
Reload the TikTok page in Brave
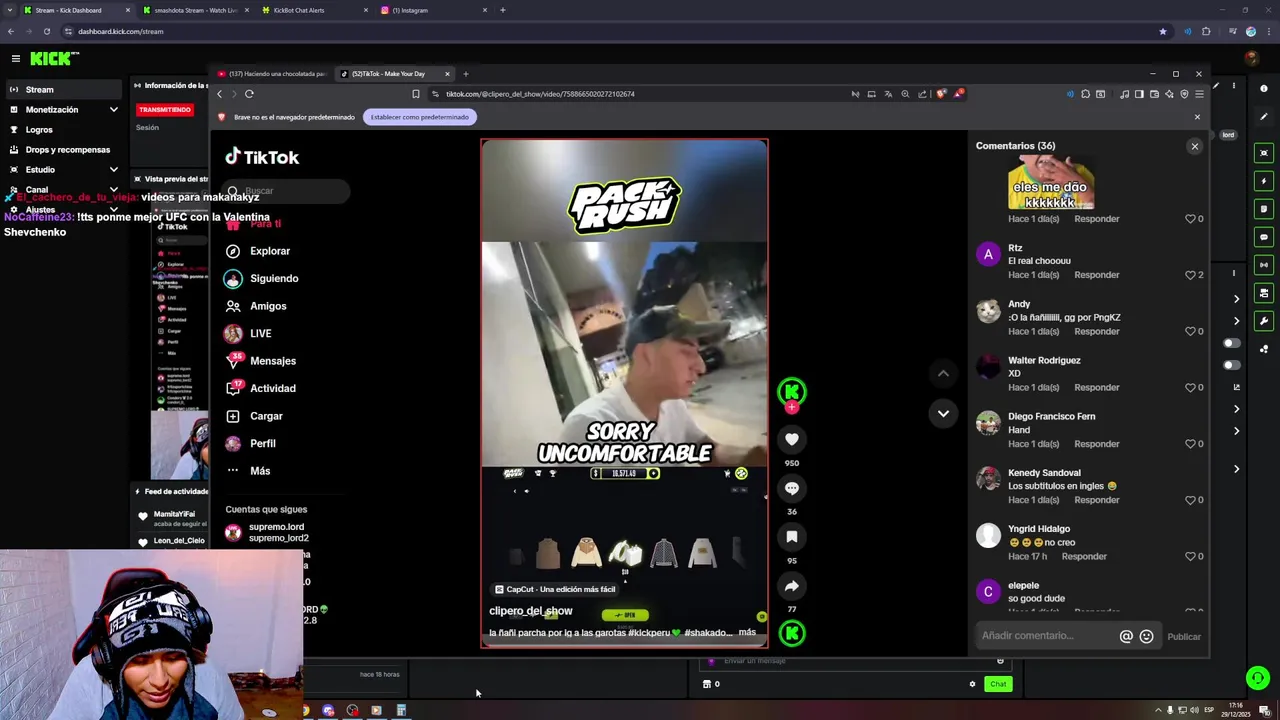[x=249, y=94]
